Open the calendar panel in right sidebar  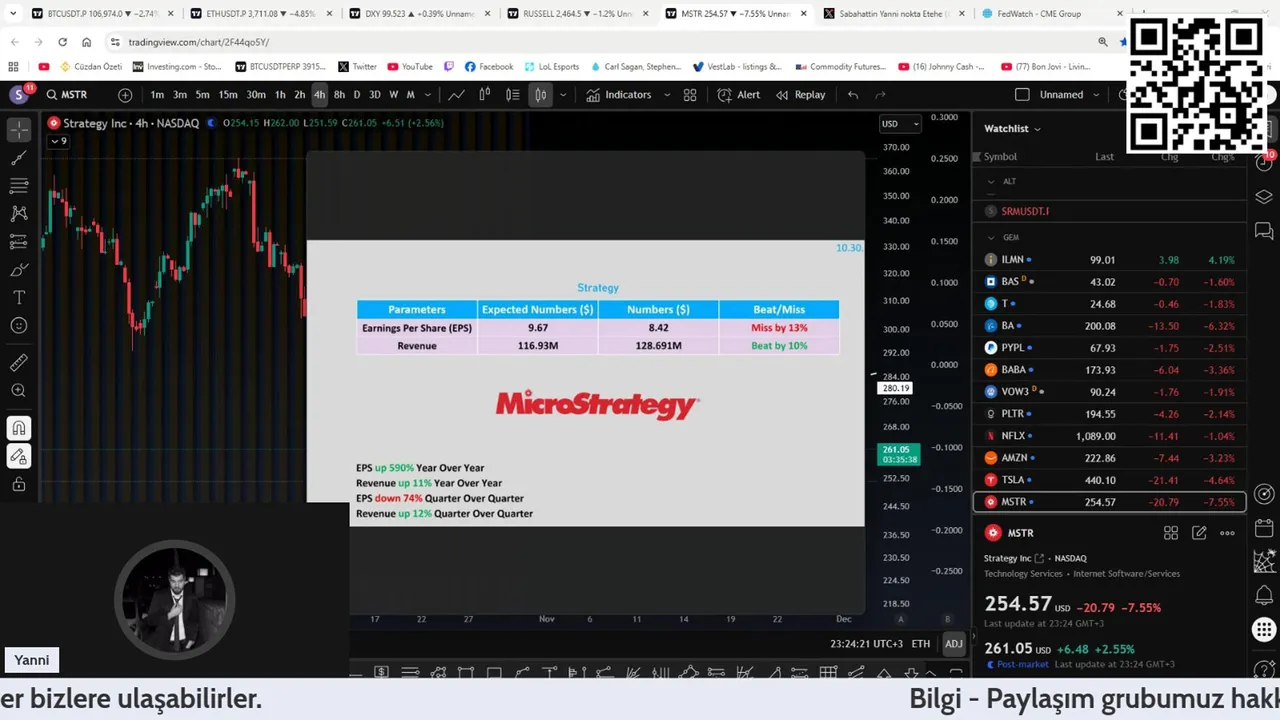(1264, 530)
